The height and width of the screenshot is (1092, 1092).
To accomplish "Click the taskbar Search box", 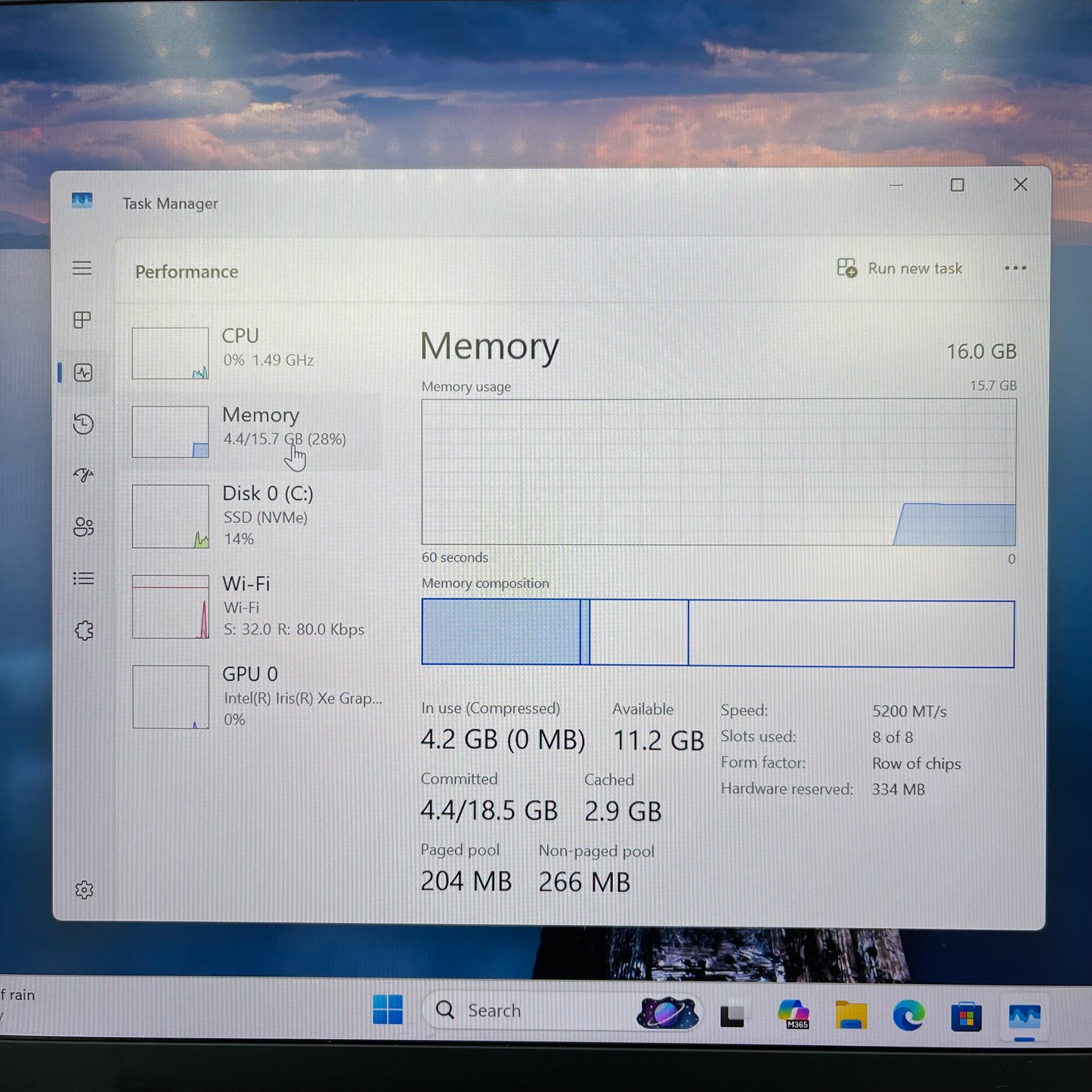I will [x=529, y=1010].
